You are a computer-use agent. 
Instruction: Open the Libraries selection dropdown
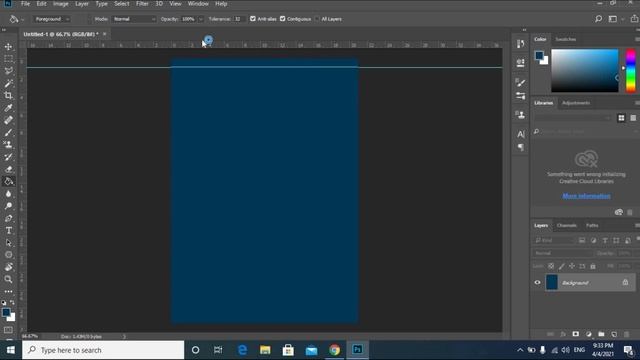point(573,118)
